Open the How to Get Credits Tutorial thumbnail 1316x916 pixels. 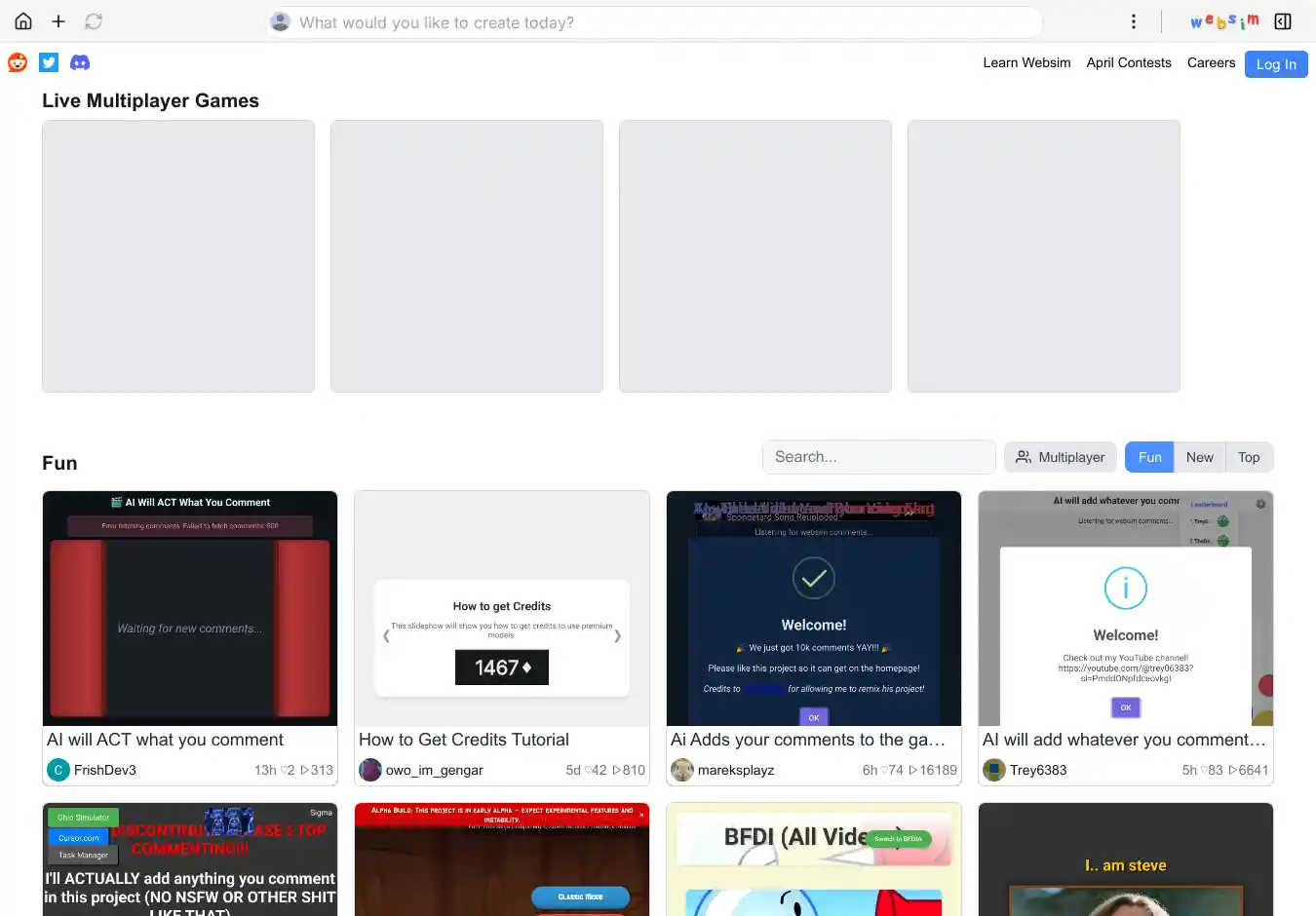tap(502, 609)
